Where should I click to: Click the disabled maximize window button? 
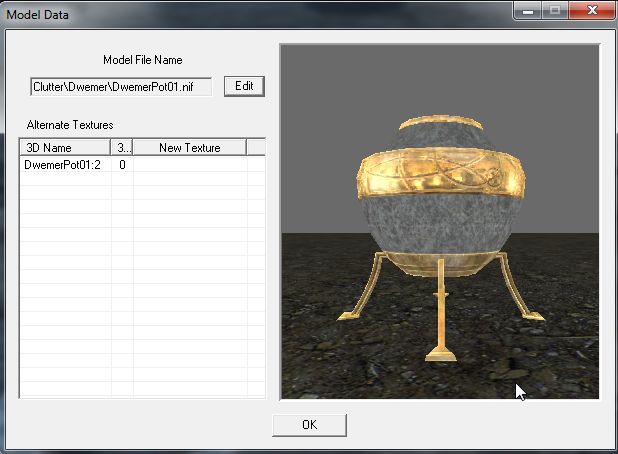click(x=555, y=10)
